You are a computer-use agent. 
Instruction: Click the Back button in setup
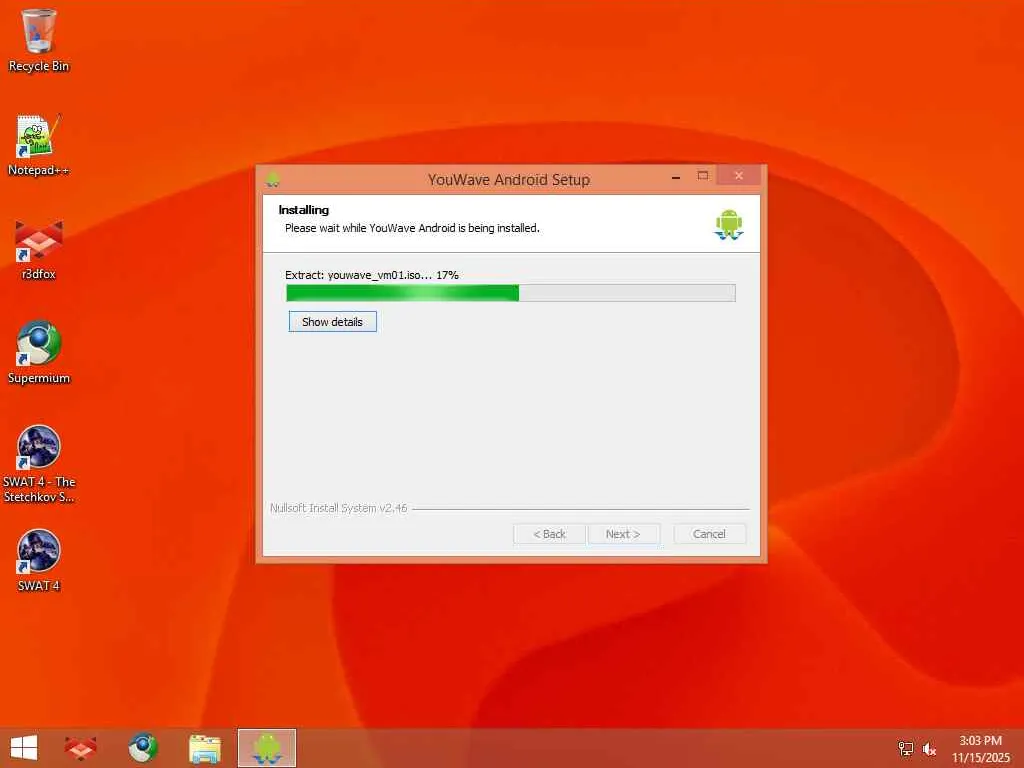point(549,534)
